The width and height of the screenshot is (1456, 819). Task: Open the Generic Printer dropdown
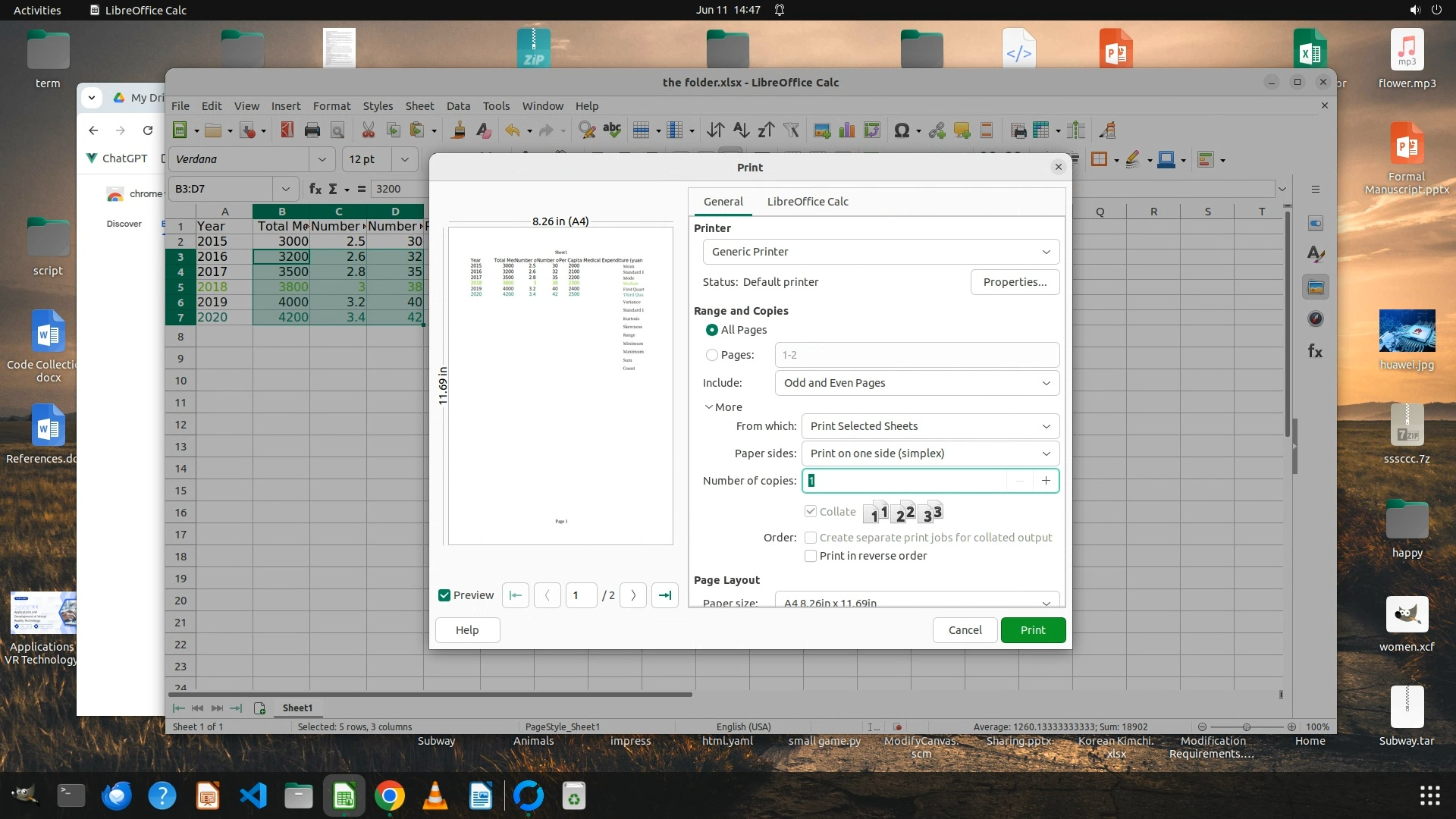pos(880,252)
